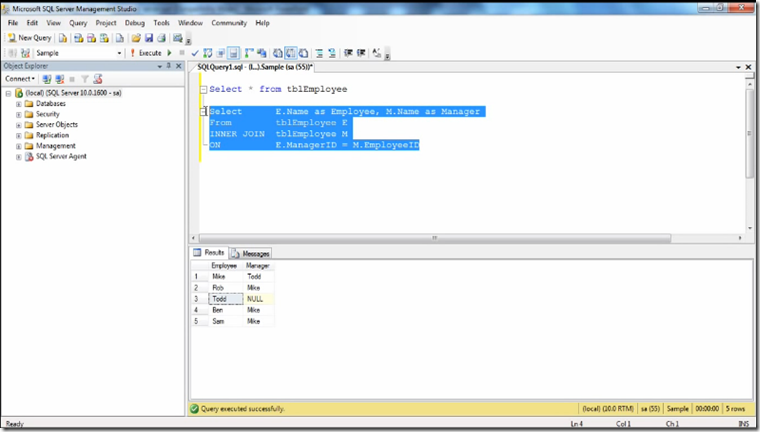Viewport: 760px width, 432px height.
Task: Open the Project menu
Action: tap(106, 23)
